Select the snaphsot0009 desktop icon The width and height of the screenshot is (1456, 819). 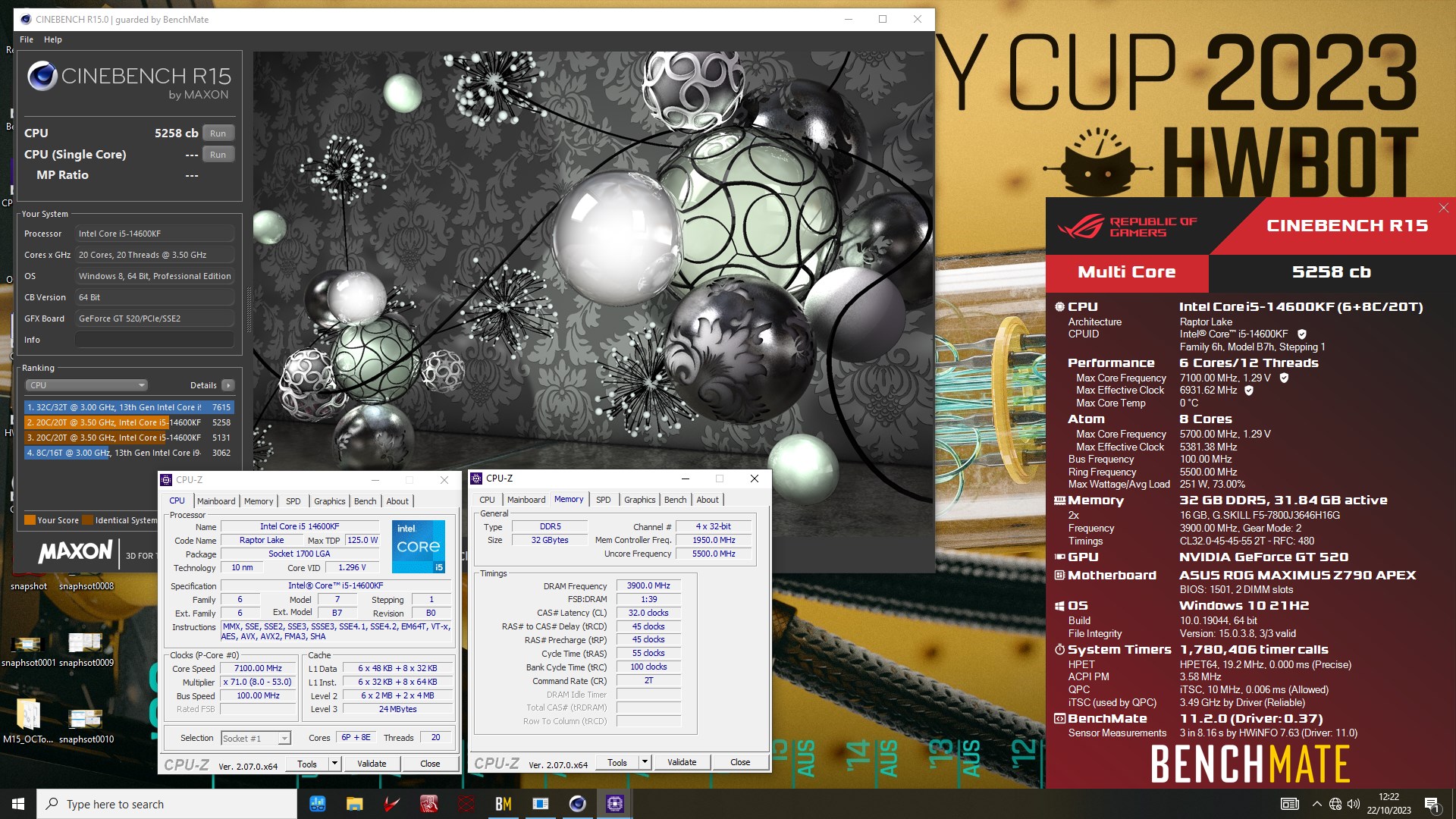(x=86, y=649)
